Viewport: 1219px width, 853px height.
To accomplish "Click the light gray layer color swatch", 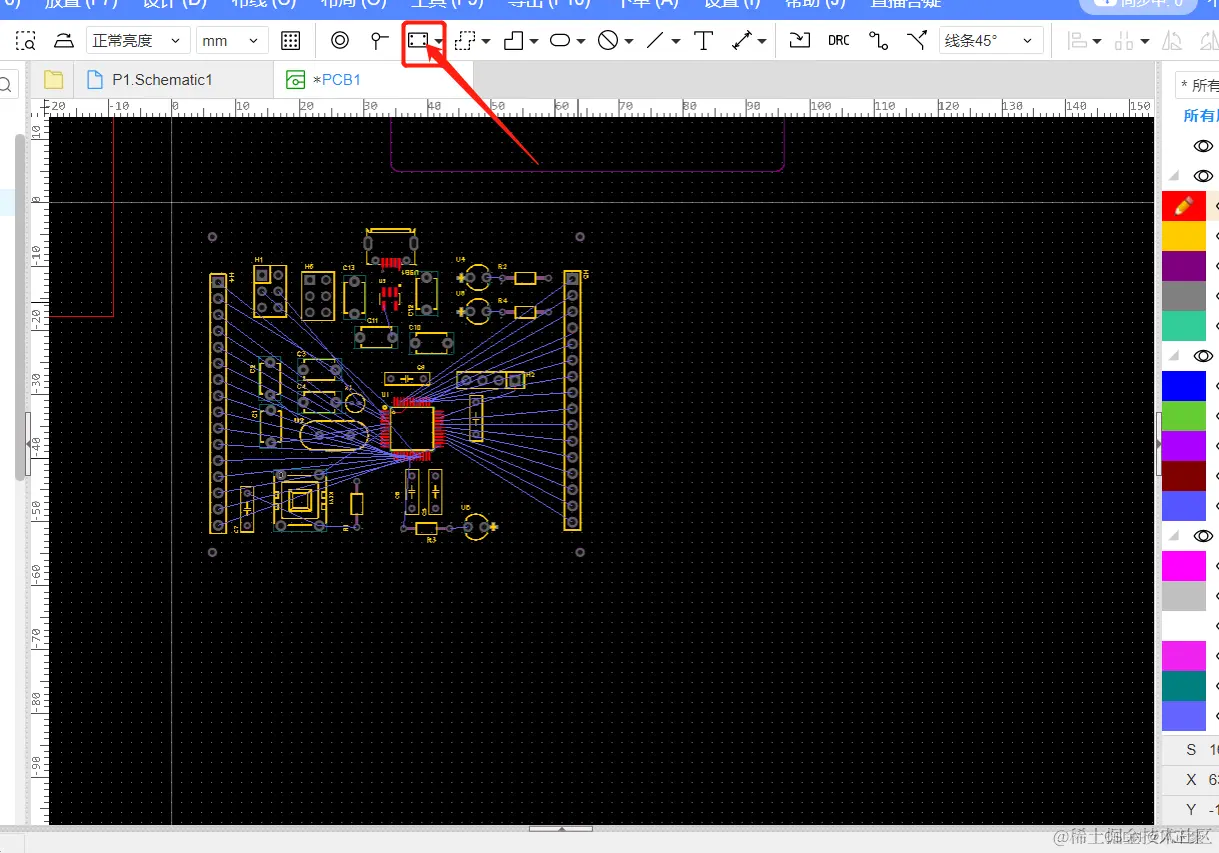I will coord(1184,596).
